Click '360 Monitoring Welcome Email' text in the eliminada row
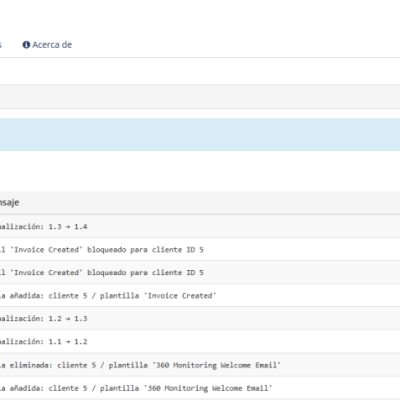Image resolution: width=400 pixels, height=400 pixels. pos(216,365)
